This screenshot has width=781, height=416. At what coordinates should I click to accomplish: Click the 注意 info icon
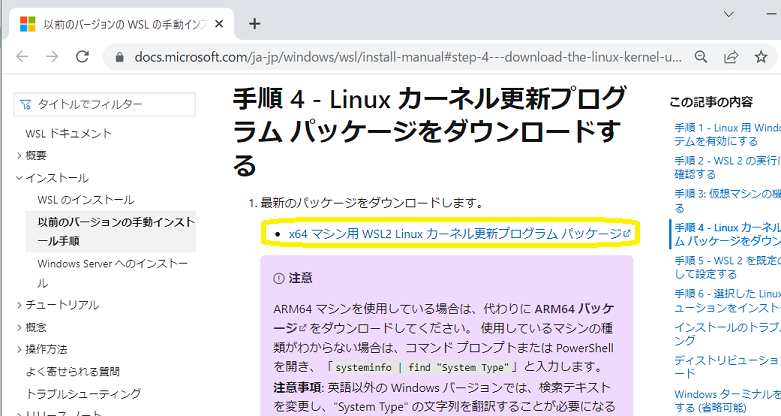click(x=278, y=278)
